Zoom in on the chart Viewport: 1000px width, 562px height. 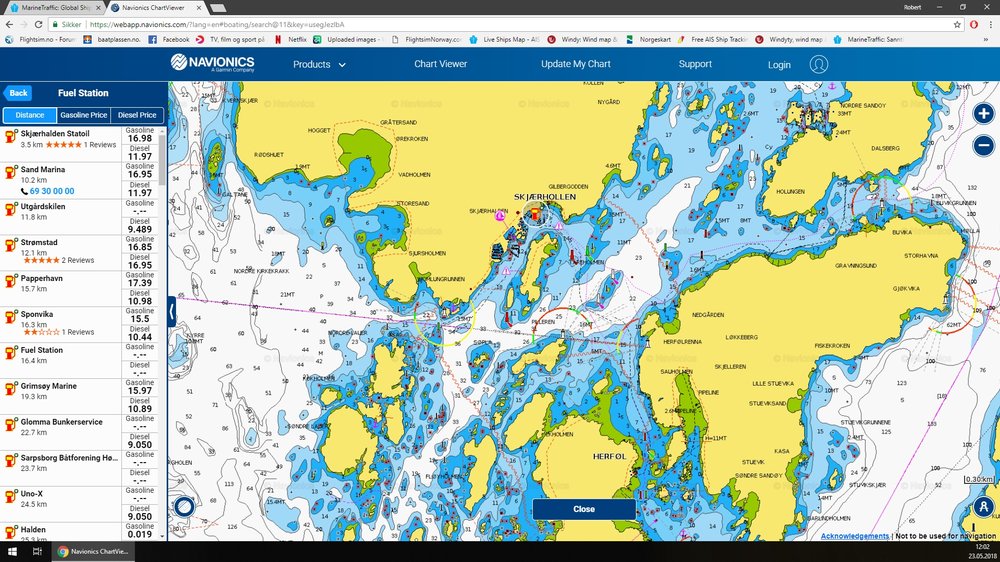983,114
